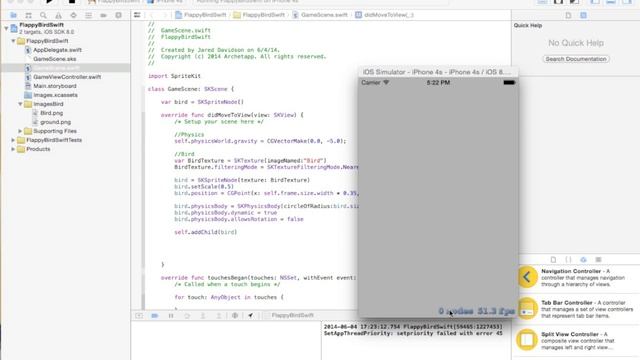Click Simulate Location arrow icon

pyautogui.click(x=251, y=316)
